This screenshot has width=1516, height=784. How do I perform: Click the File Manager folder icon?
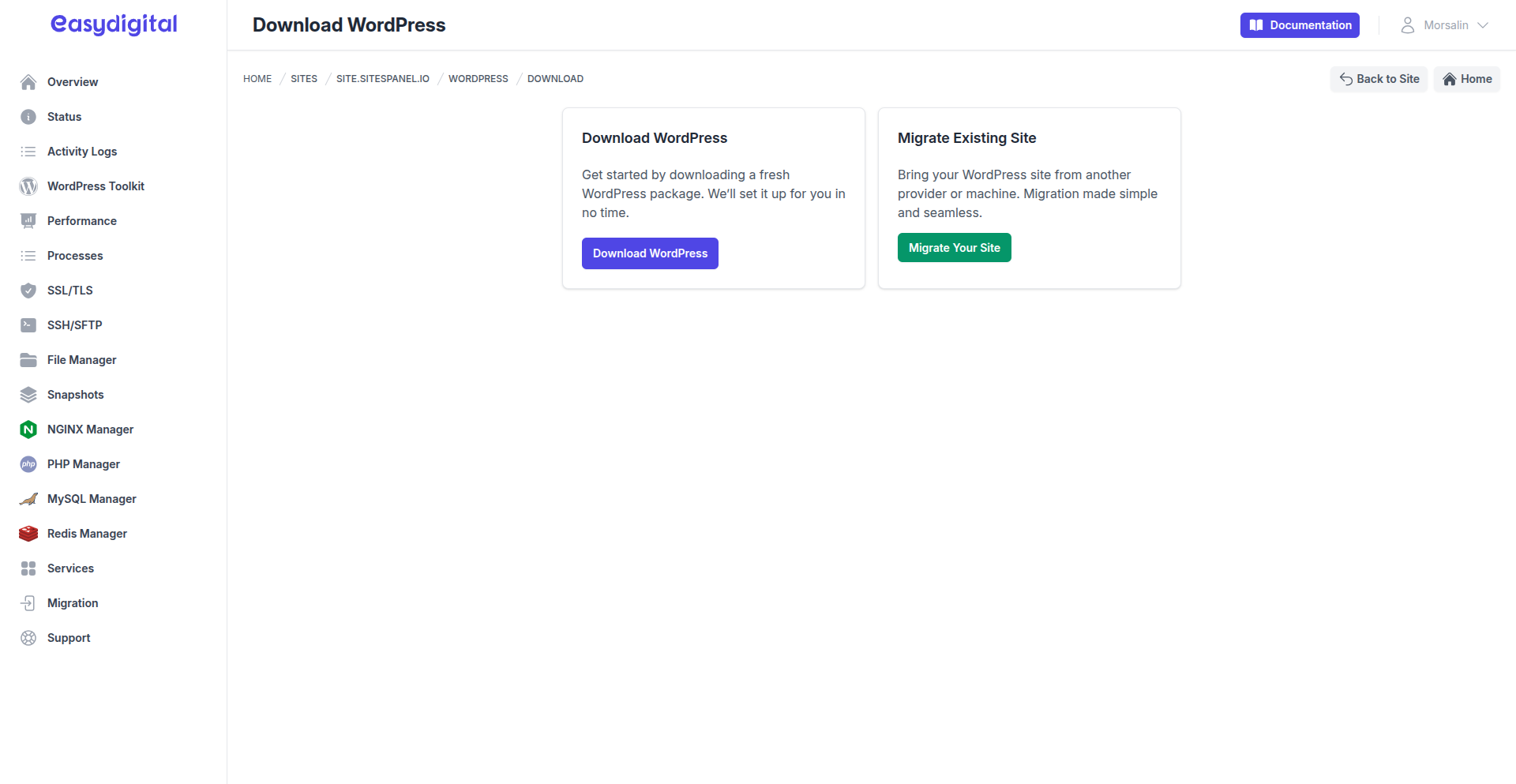click(x=28, y=359)
